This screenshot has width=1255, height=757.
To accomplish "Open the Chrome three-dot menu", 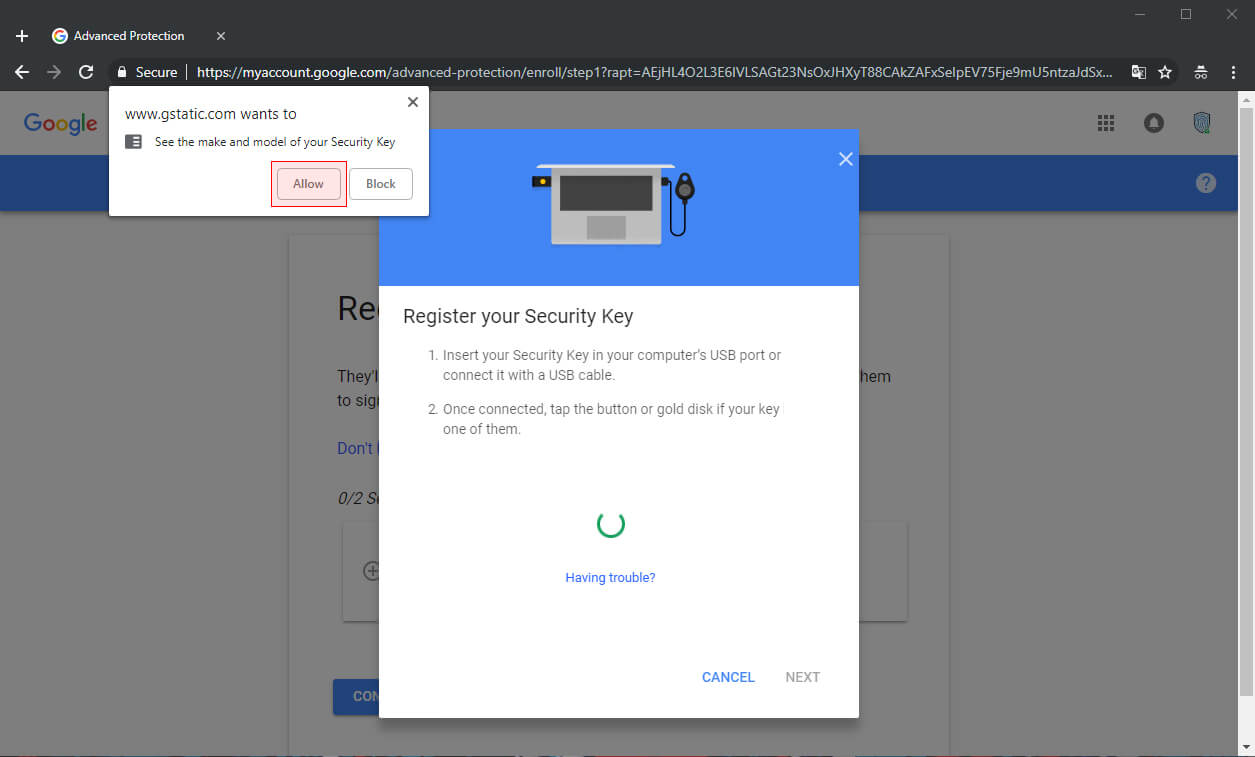I will tap(1233, 72).
